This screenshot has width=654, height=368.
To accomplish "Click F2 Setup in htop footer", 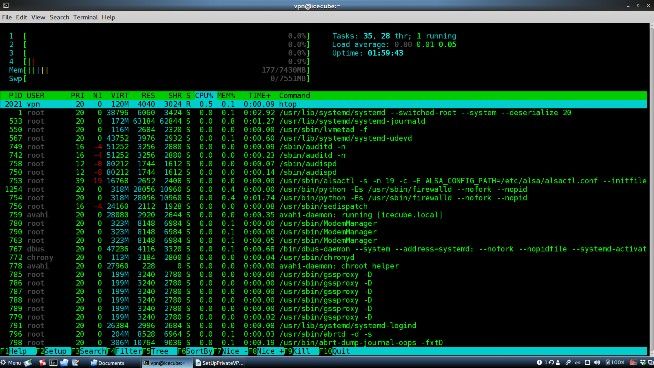I will pyautogui.click(x=53, y=351).
